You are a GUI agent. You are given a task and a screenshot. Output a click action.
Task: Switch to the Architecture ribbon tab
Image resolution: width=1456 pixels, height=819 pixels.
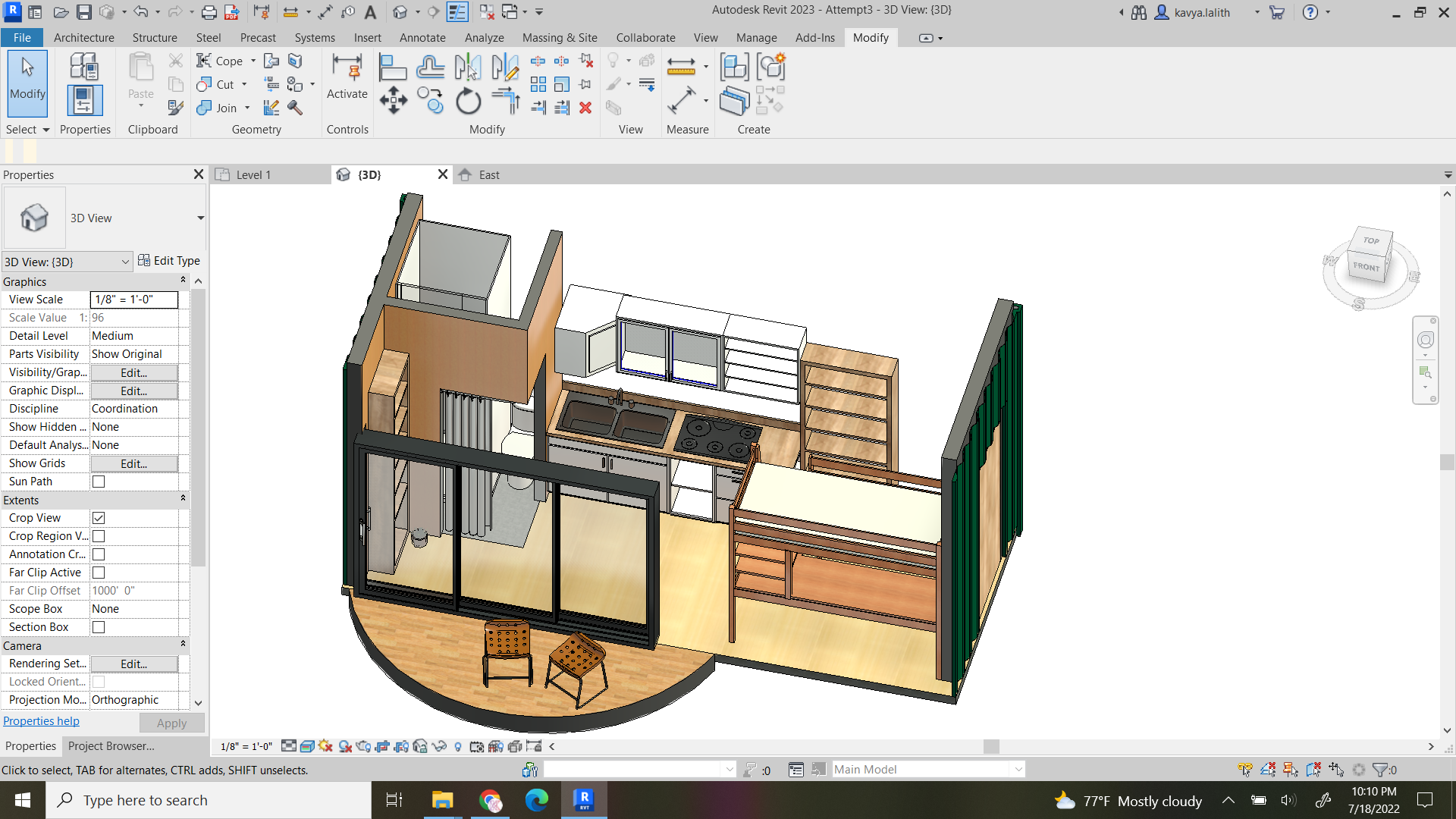click(83, 37)
